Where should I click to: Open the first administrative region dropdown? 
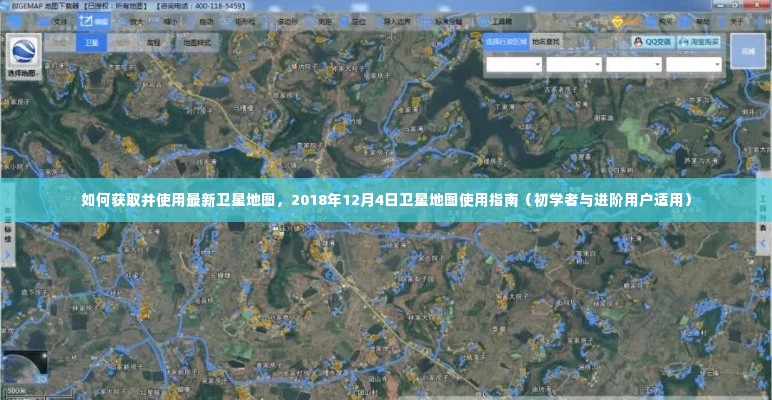click(514, 65)
